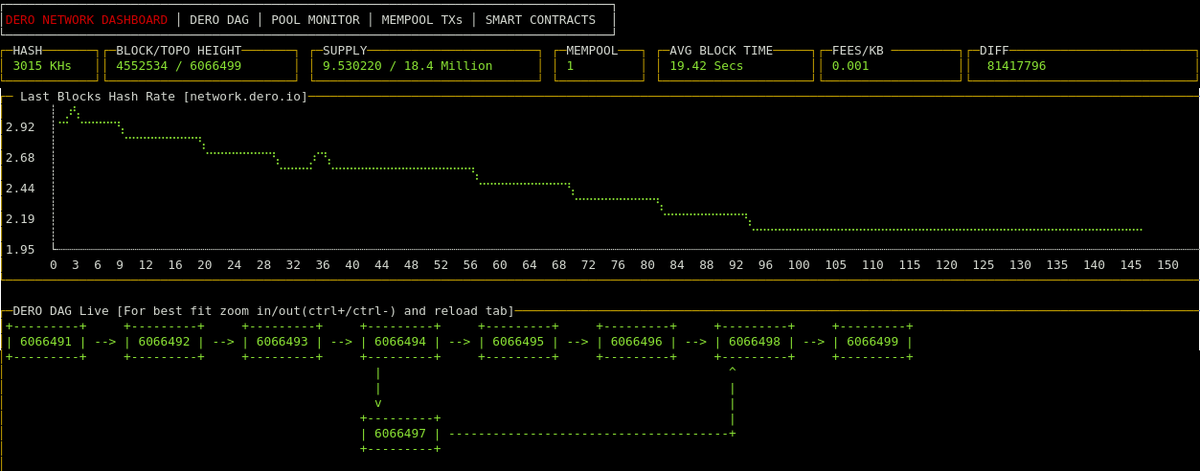The width and height of the screenshot is (1200, 471).
Task: Click the FEES/KB box label
Action: (x=856, y=50)
